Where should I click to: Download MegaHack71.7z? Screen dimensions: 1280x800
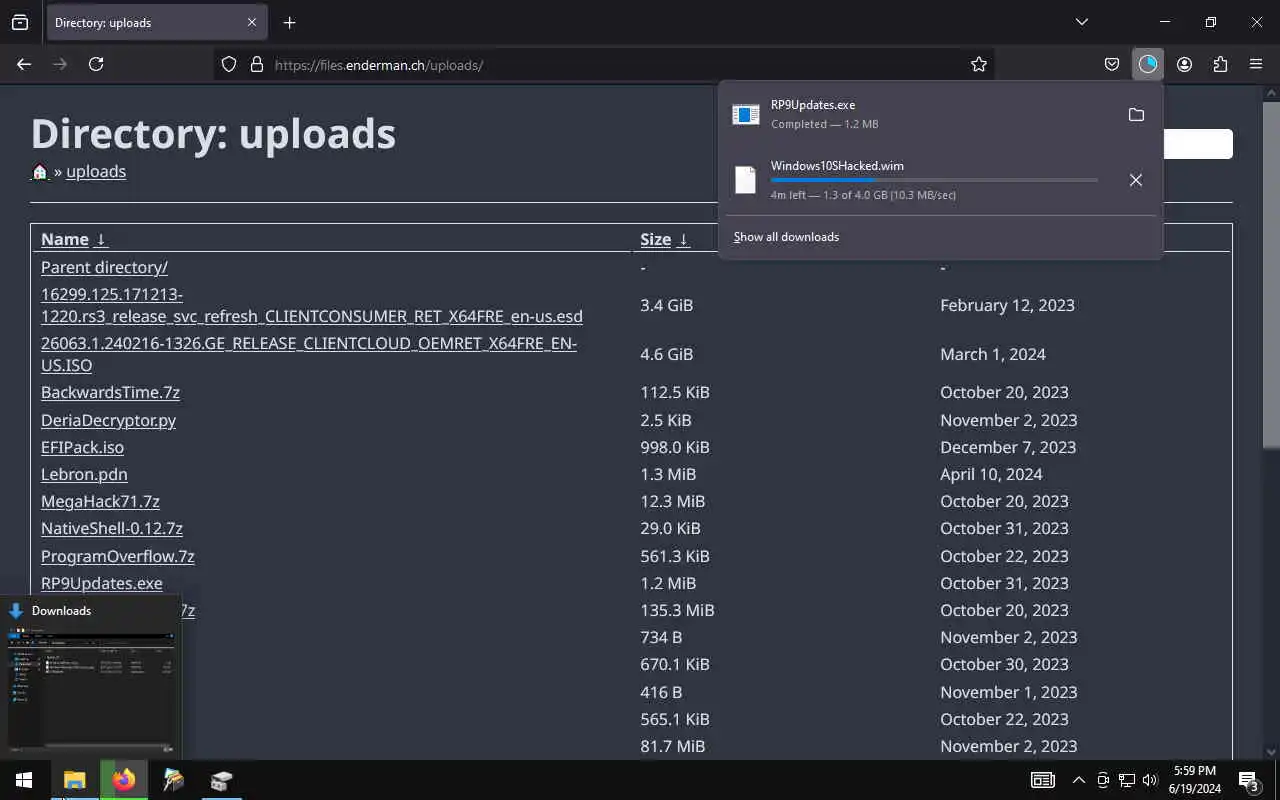tap(100, 501)
